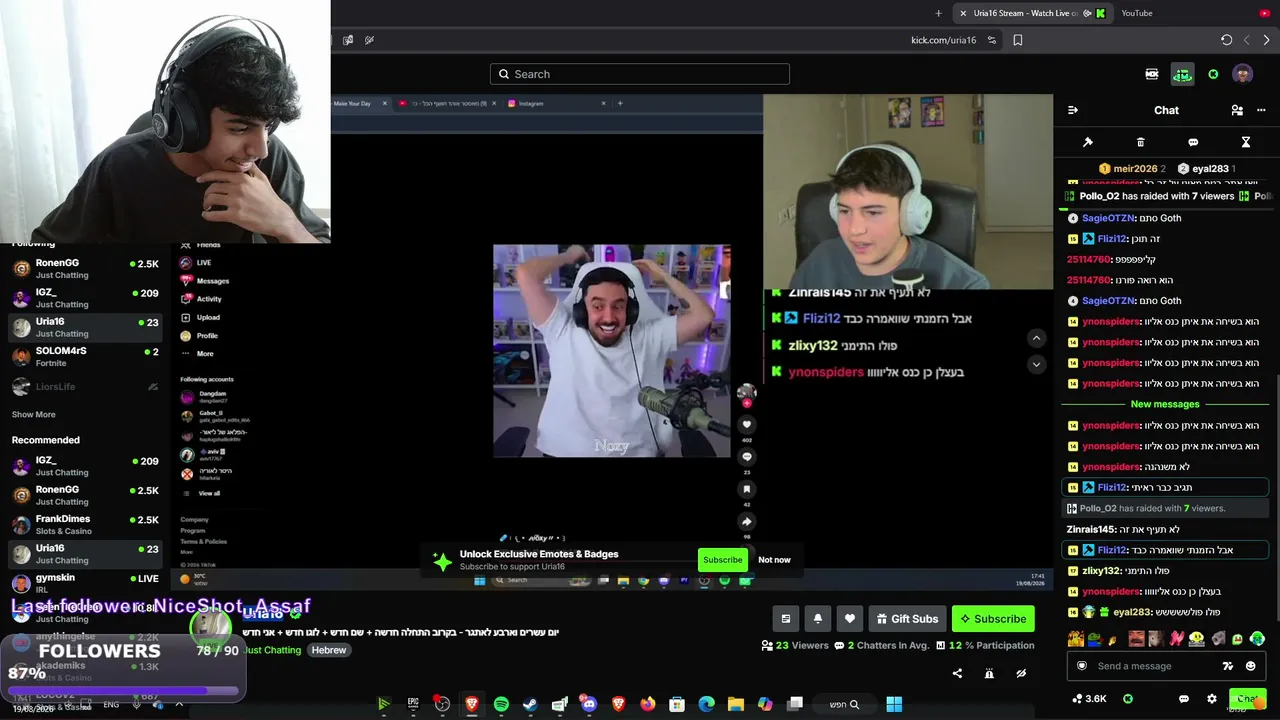The width and height of the screenshot is (1280, 720).
Task: Open Windows Start menu on taskbar
Action: [894, 704]
